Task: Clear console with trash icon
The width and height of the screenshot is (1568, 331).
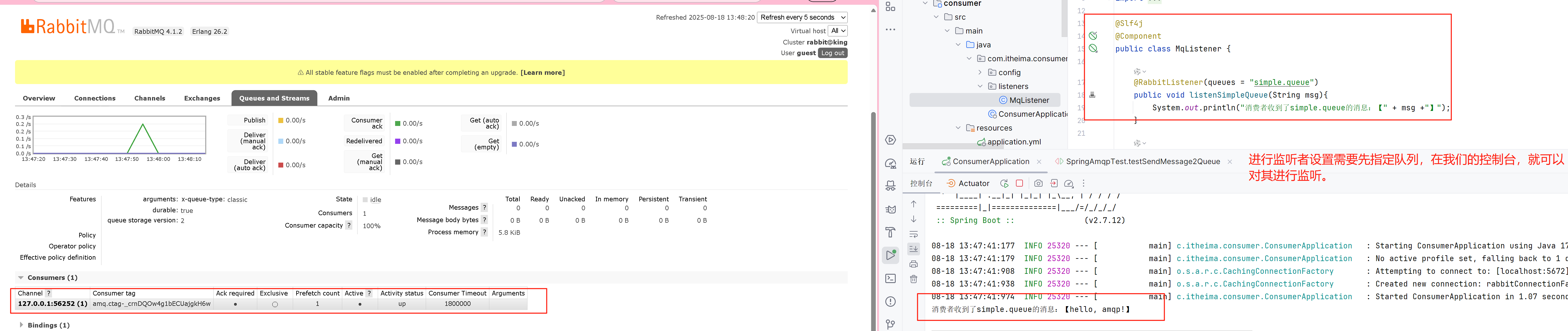Action: pos(914,279)
